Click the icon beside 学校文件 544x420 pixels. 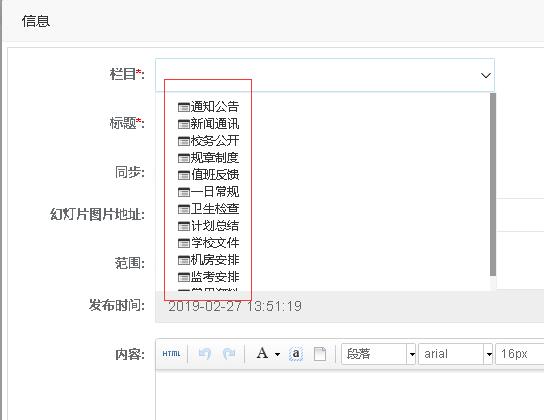point(184,243)
